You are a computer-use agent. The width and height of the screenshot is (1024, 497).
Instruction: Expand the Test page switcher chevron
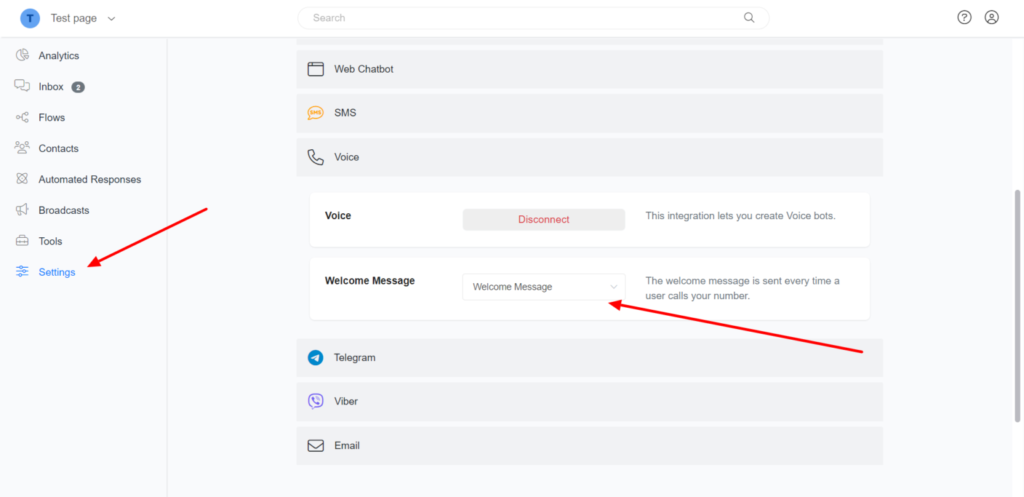click(x=111, y=19)
